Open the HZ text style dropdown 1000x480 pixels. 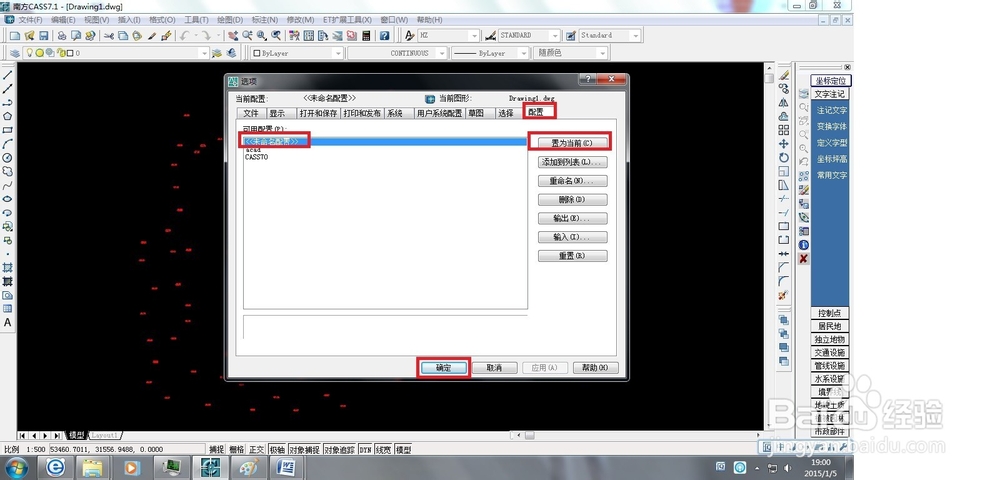(448, 36)
